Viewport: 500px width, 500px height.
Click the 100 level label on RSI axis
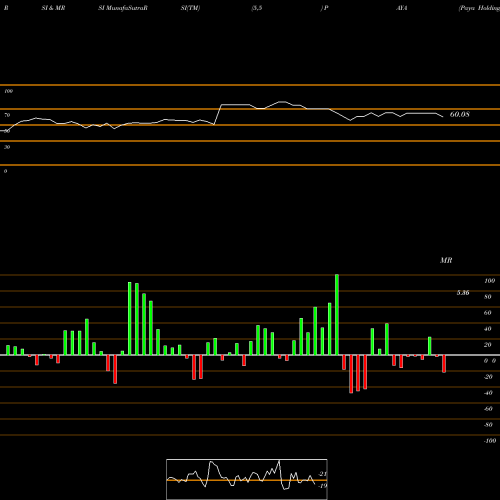point(8,91)
